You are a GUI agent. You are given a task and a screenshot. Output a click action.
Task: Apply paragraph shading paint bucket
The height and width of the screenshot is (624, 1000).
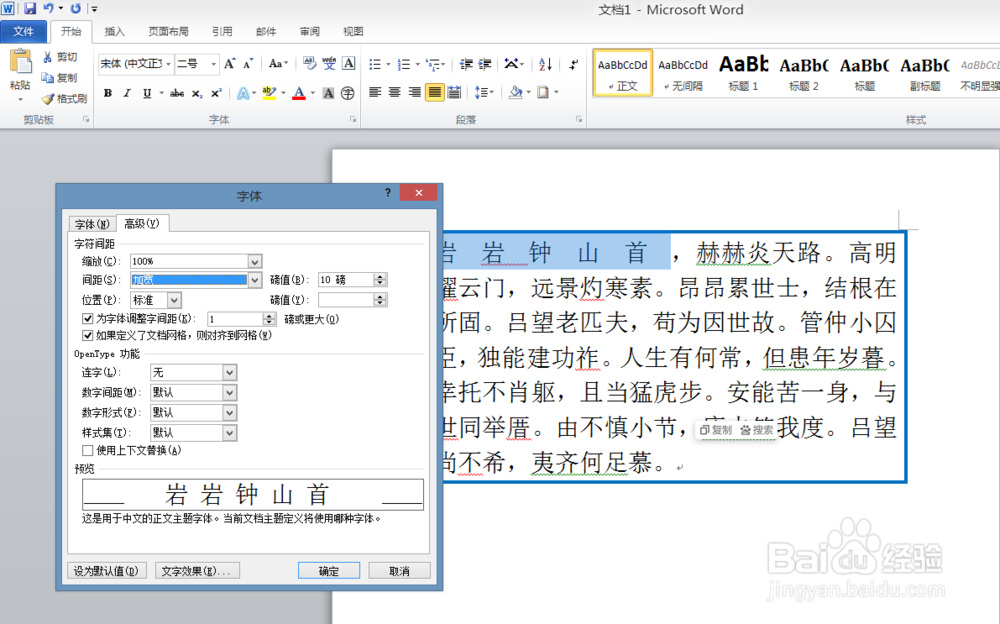click(x=515, y=93)
